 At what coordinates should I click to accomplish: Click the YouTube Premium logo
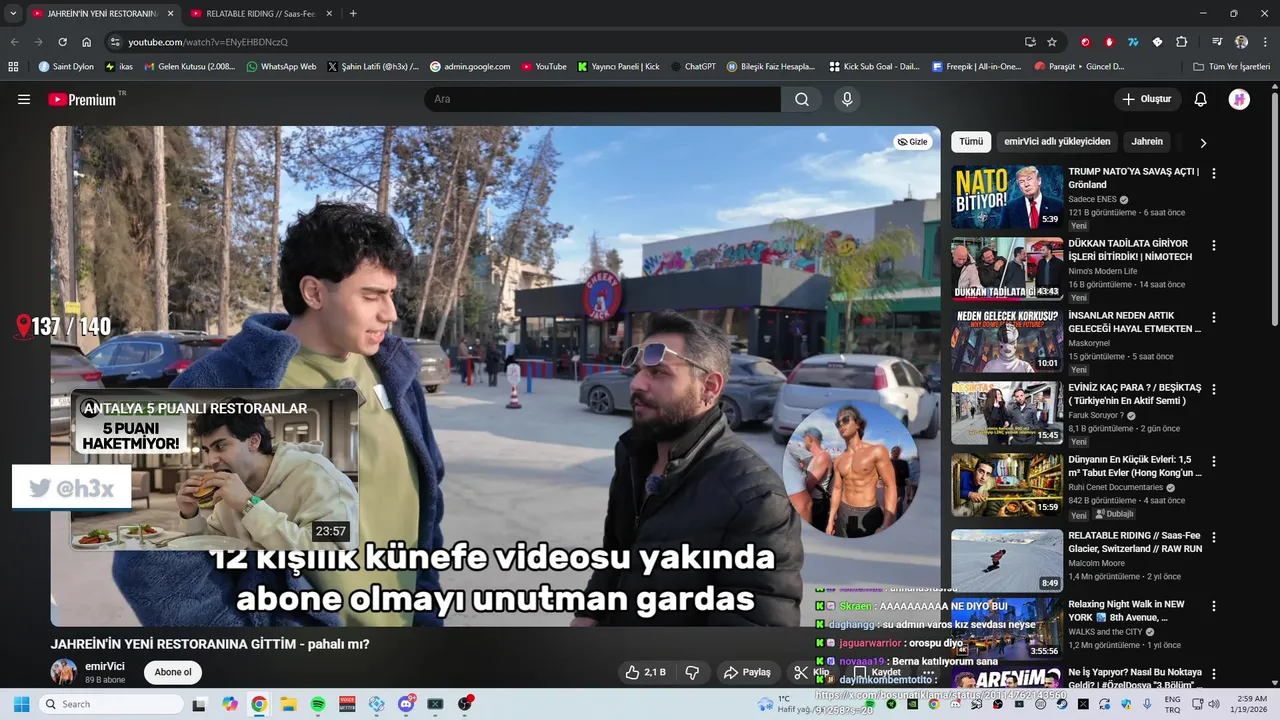(x=82, y=99)
